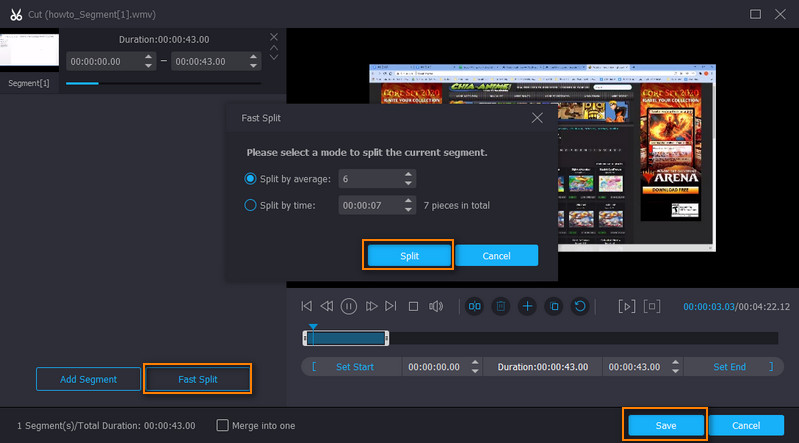Select the Split by time option
Viewport: 799px width, 443px height.
(x=251, y=205)
